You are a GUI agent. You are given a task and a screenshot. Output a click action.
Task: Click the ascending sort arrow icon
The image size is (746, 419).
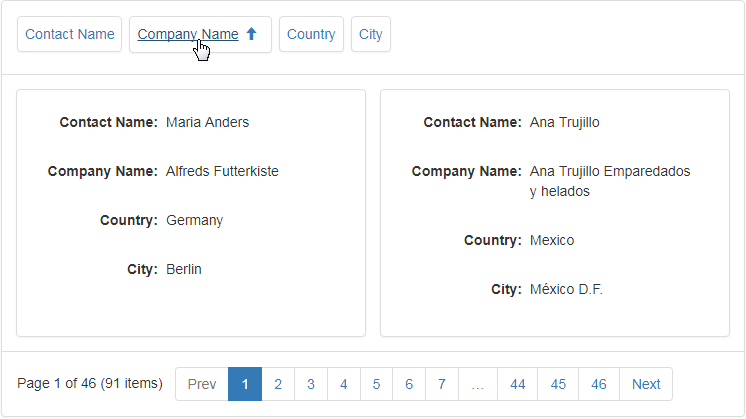[x=252, y=34]
